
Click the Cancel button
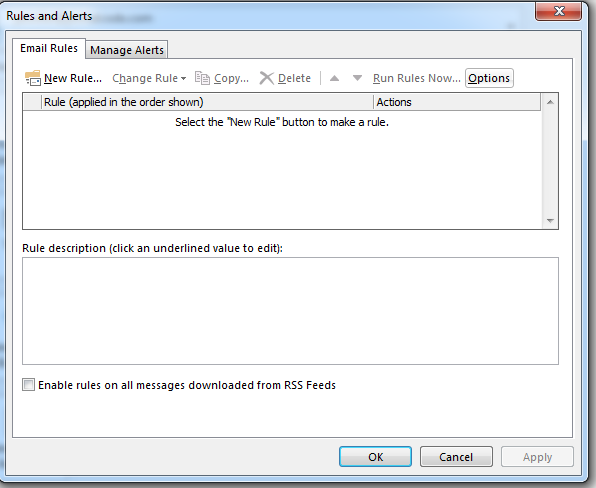pyautogui.click(x=456, y=456)
